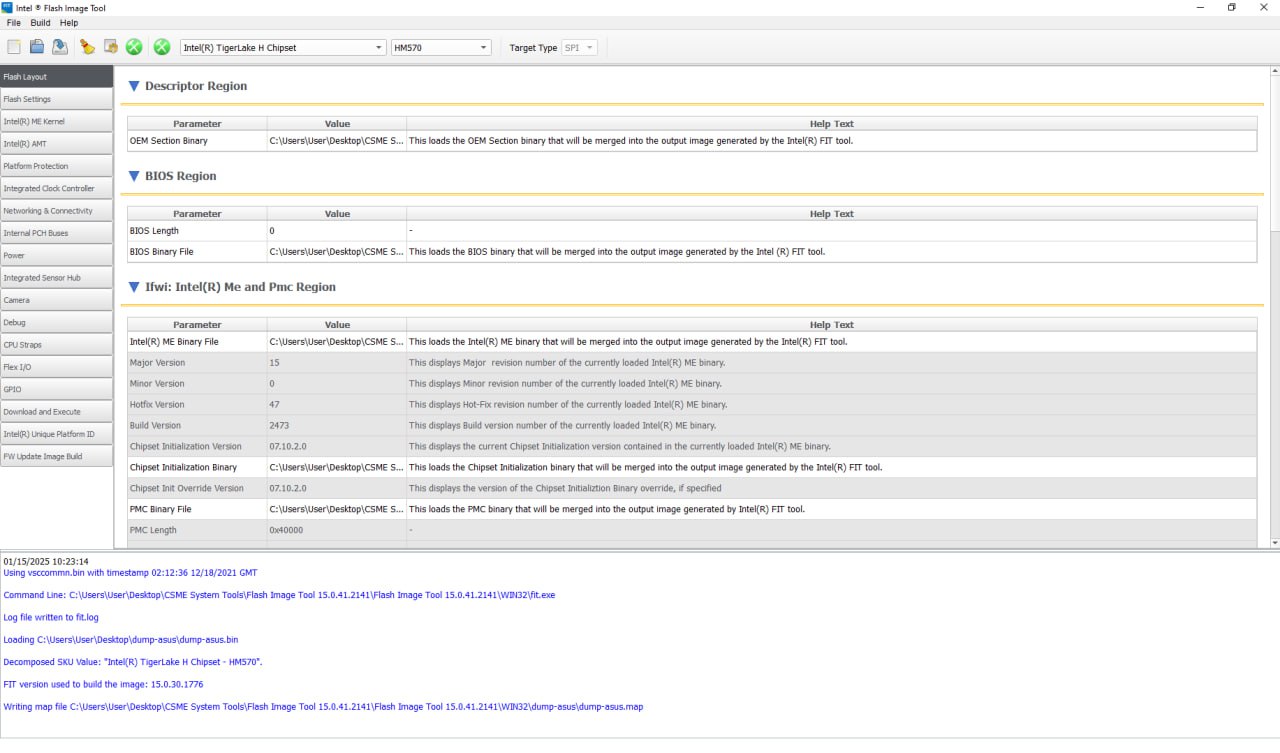
Task: Select the Flash Settings tab
Action: (x=56, y=99)
